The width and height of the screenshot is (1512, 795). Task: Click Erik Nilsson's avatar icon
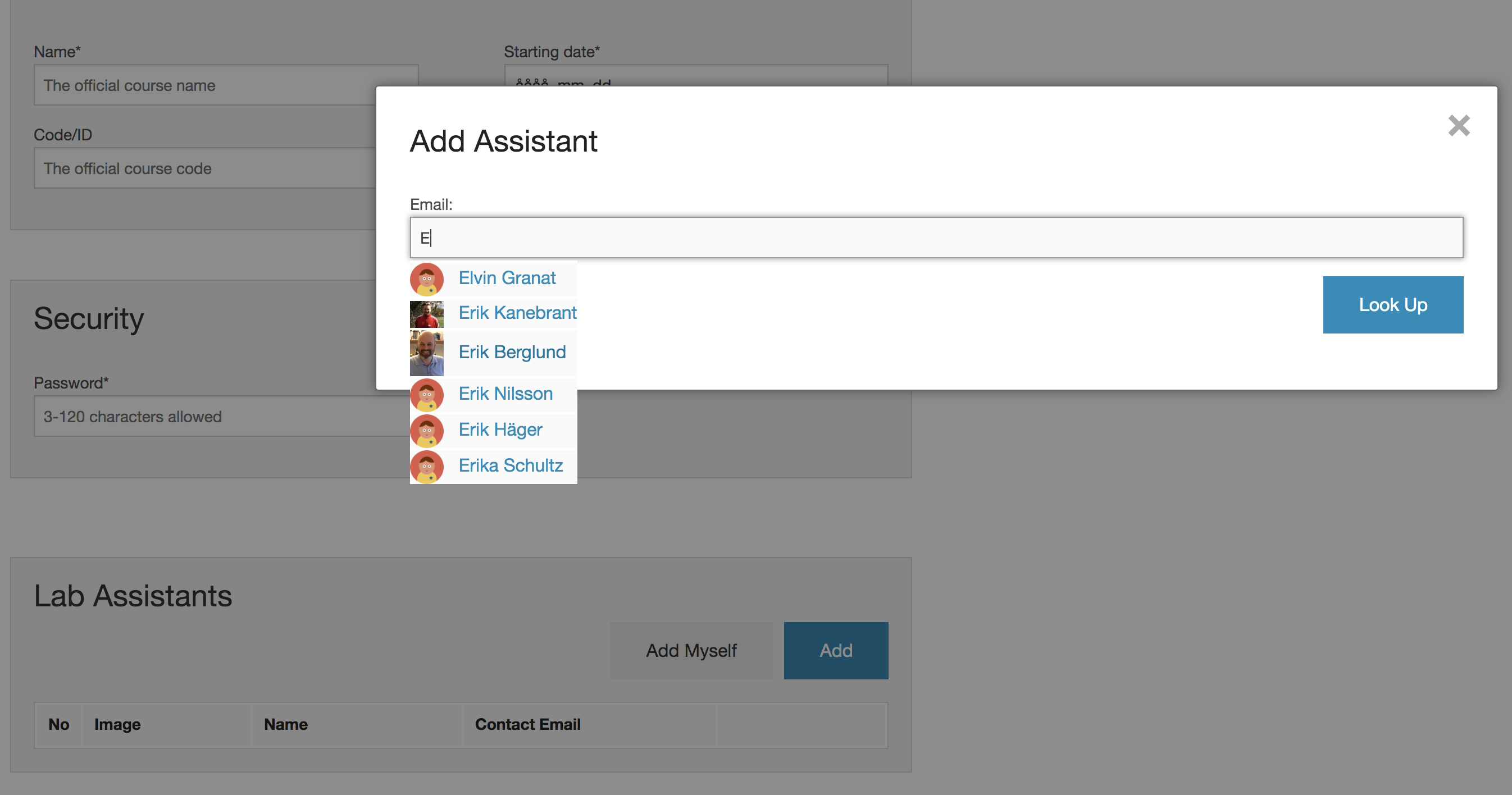point(427,394)
